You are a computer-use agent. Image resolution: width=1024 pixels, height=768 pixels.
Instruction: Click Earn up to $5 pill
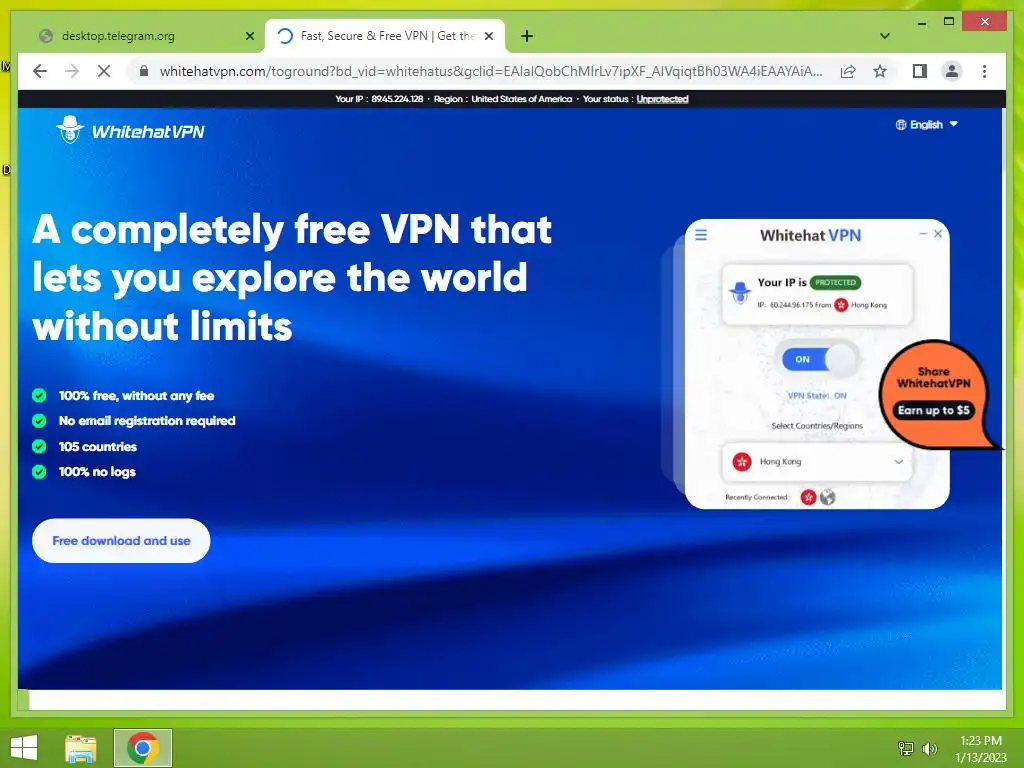933,410
